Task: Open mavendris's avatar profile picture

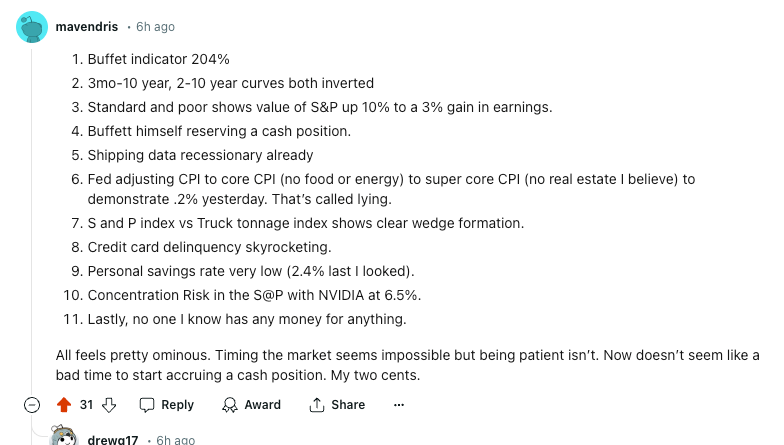Action: point(32,27)
